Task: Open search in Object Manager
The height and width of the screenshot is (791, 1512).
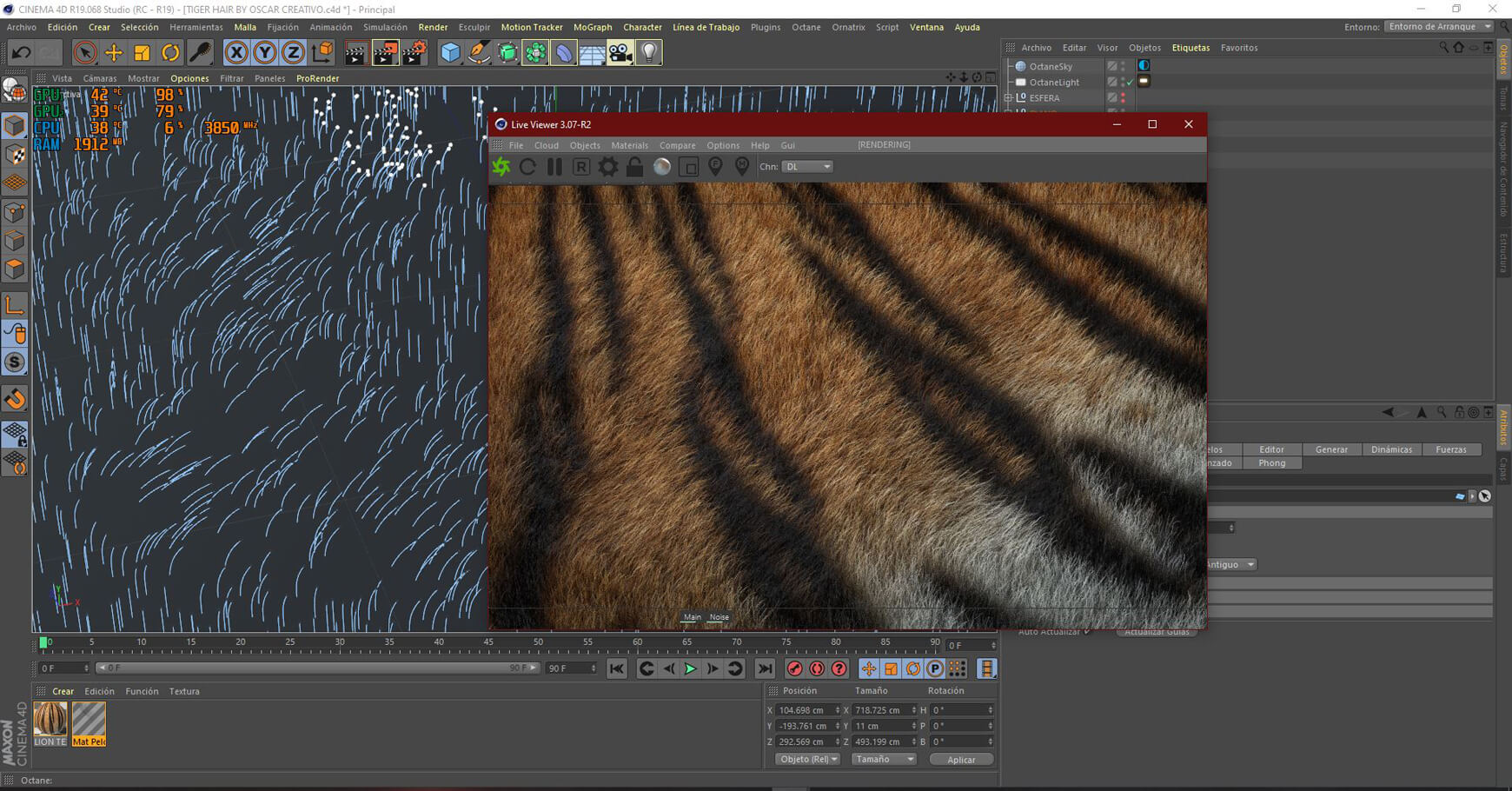Action: pyautogui.click(x=1444, y=48)
